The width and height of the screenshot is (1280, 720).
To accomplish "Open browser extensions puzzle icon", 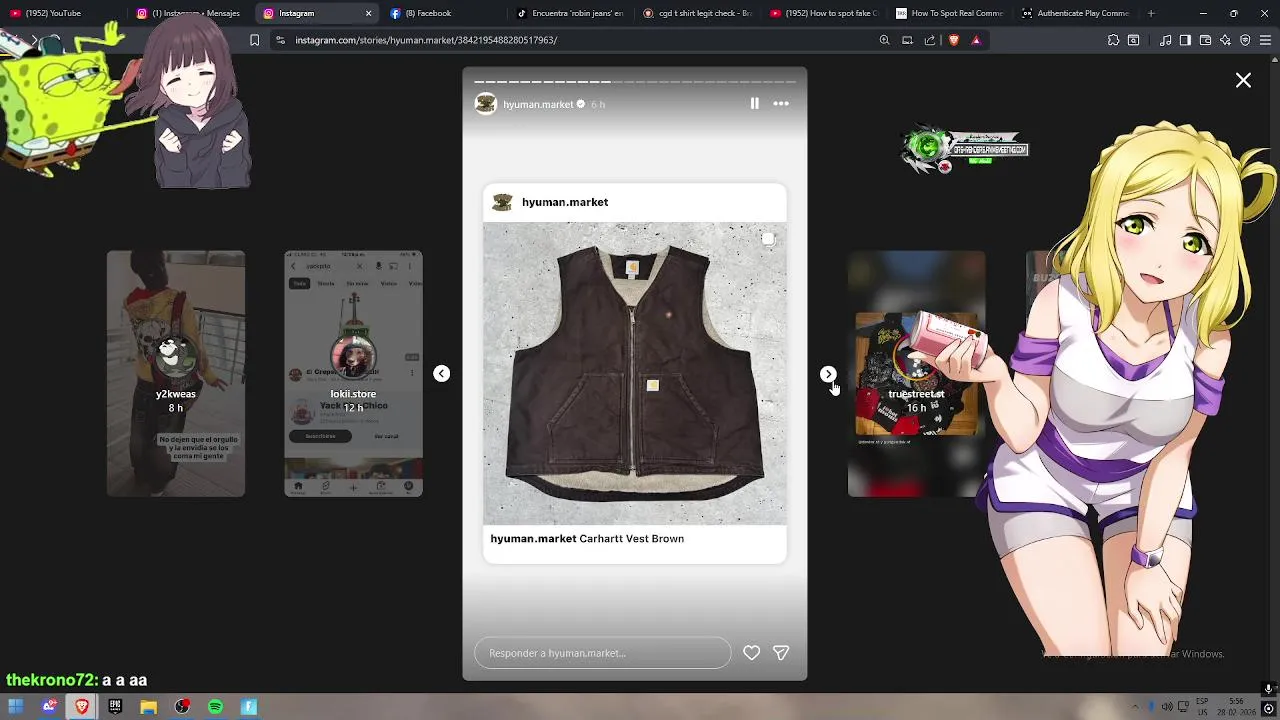I will tap(1113, 40).
